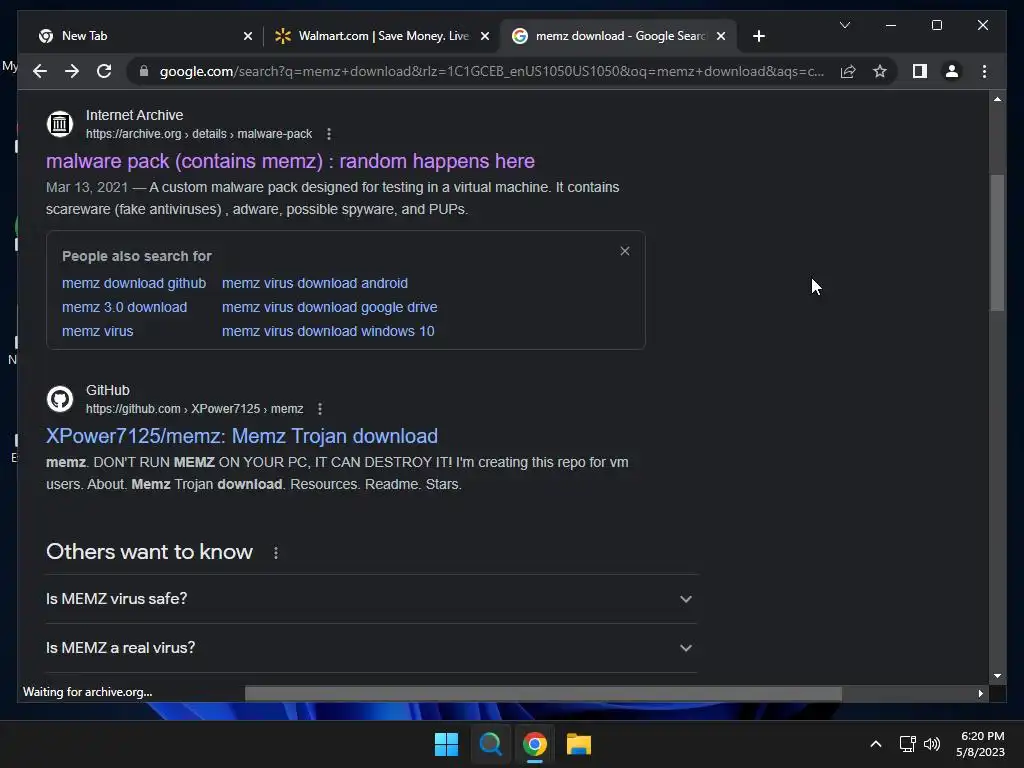
Task: Switch to the Walmart.com tab
Action: click(x=382, y=36)
